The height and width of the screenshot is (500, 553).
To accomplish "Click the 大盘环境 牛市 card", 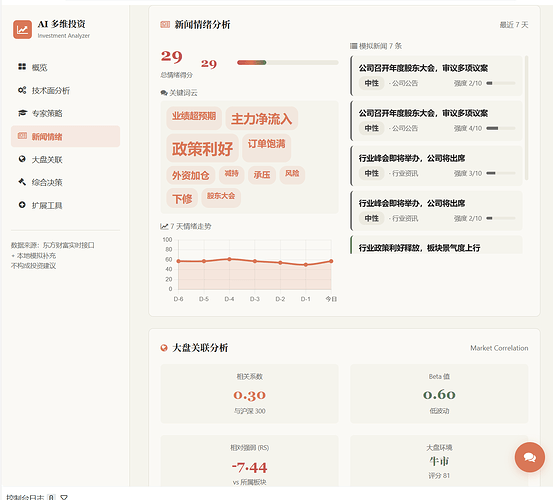I will pos(439,461).
